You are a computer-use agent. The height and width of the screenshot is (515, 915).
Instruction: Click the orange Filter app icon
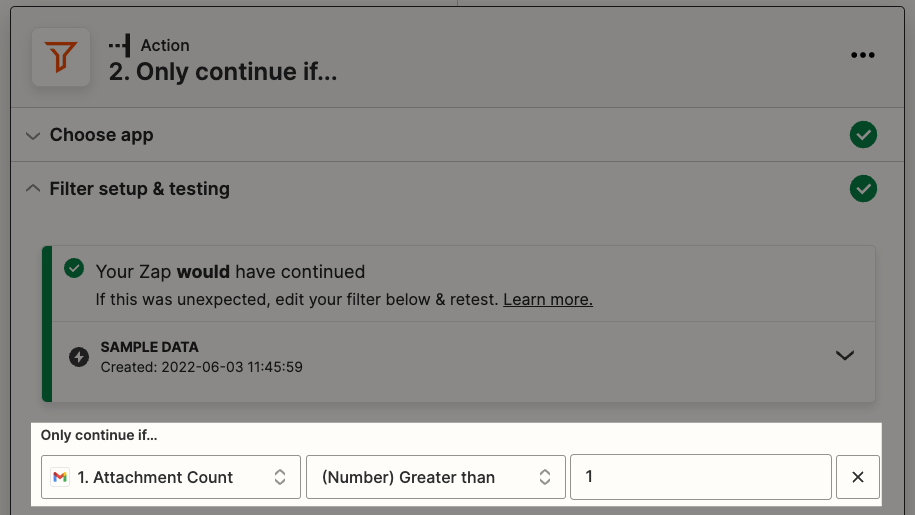pos(61,57)
